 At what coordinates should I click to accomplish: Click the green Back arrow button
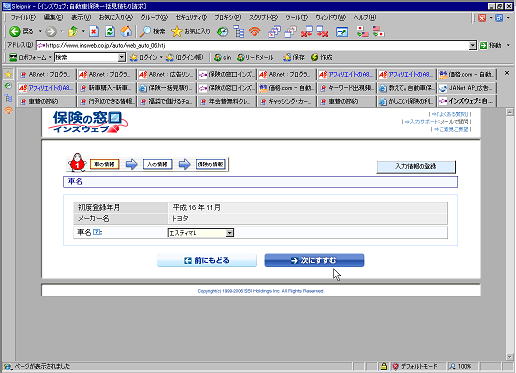[x=15, y=31]
